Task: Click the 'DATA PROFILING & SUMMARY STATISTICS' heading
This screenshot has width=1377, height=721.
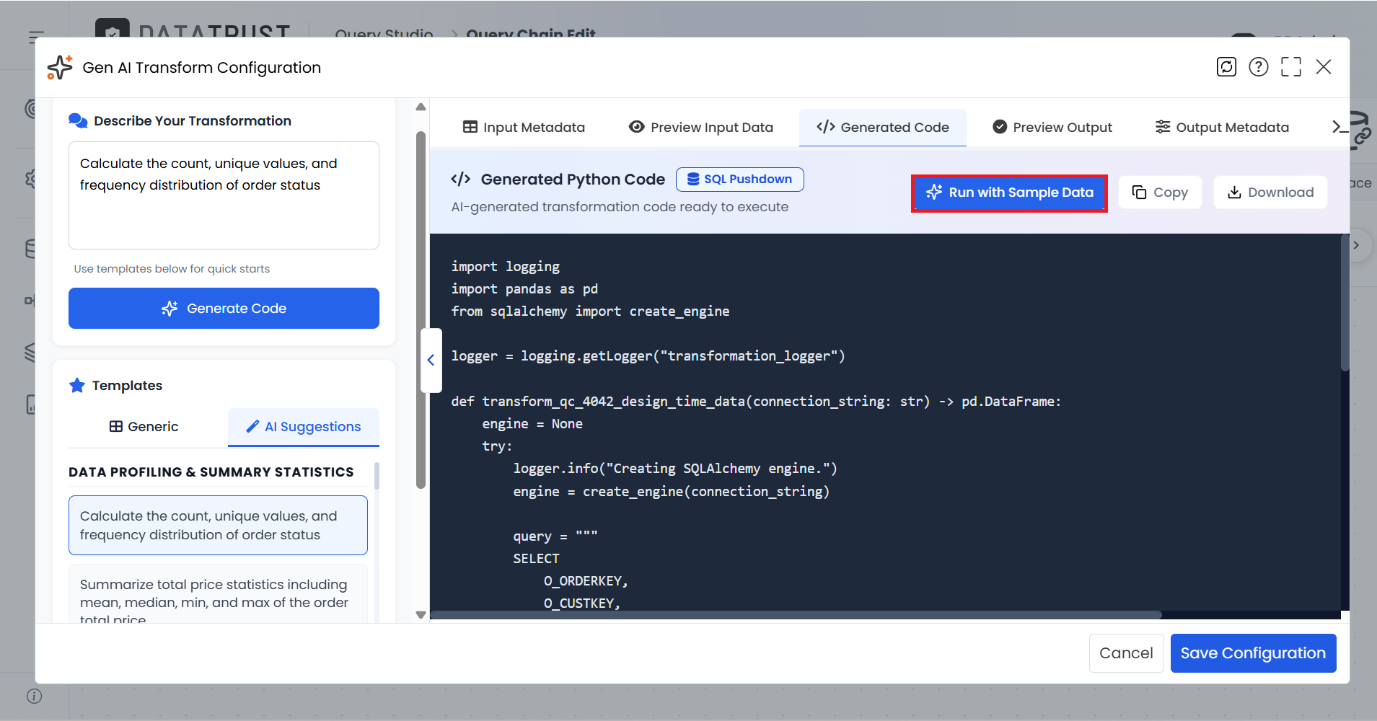Action: point(211,472)
